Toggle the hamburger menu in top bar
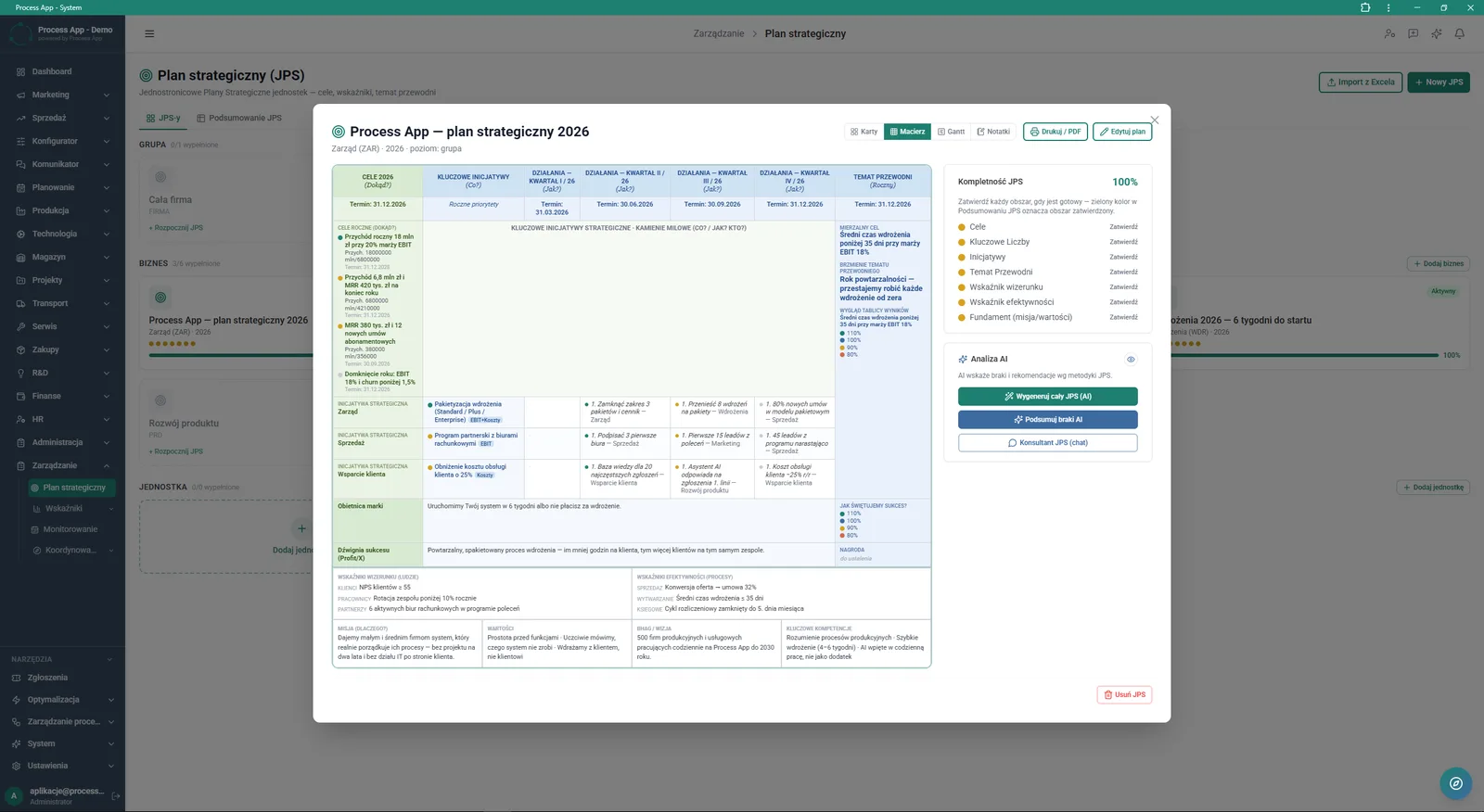 [149, 33]
